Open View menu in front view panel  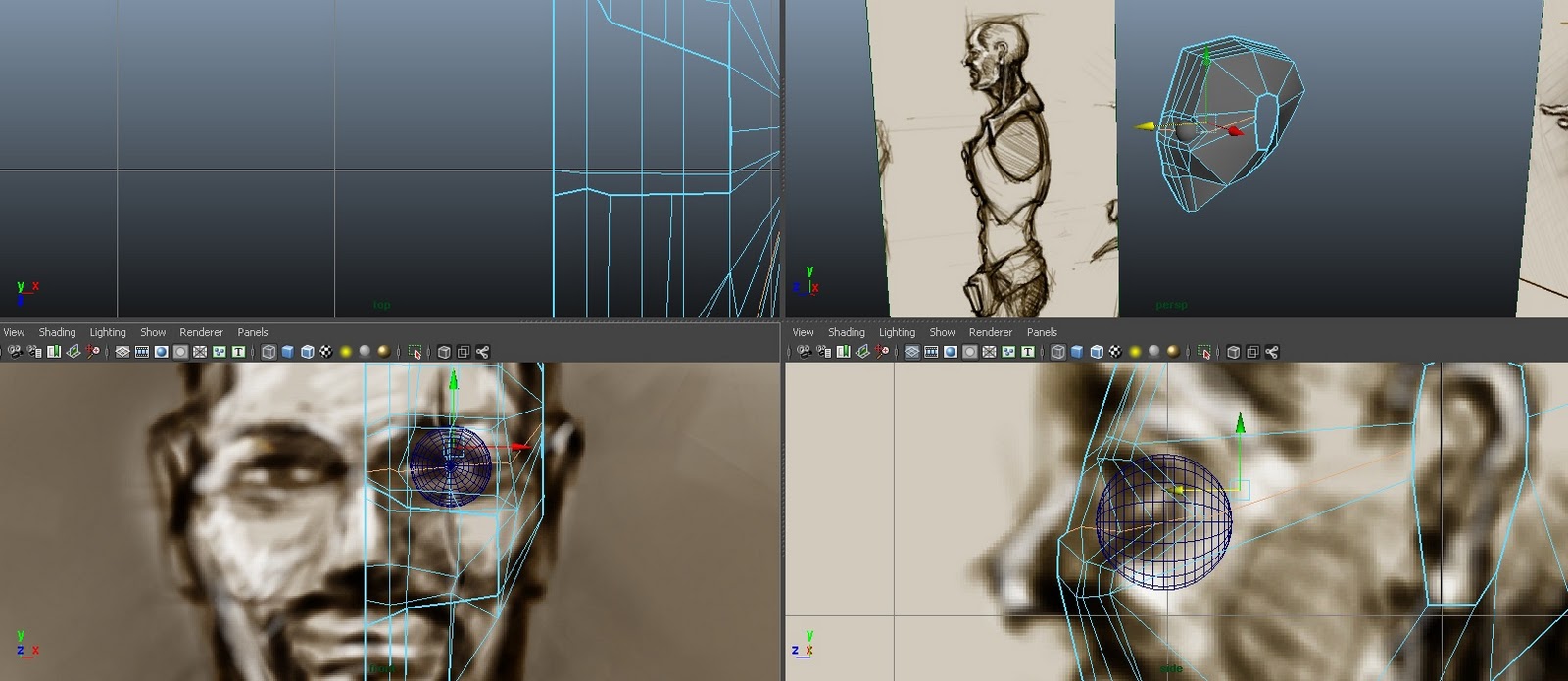tap(14, 332)
